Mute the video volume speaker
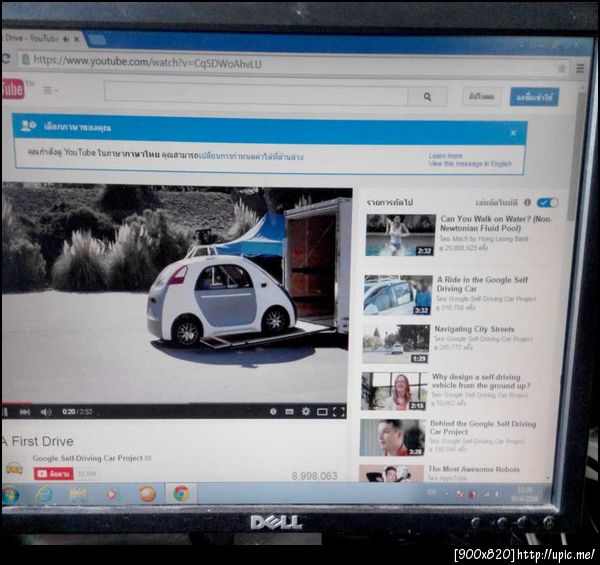Image resolution: width=600 pixels, height=565 pixels. [x=46, y=412]
